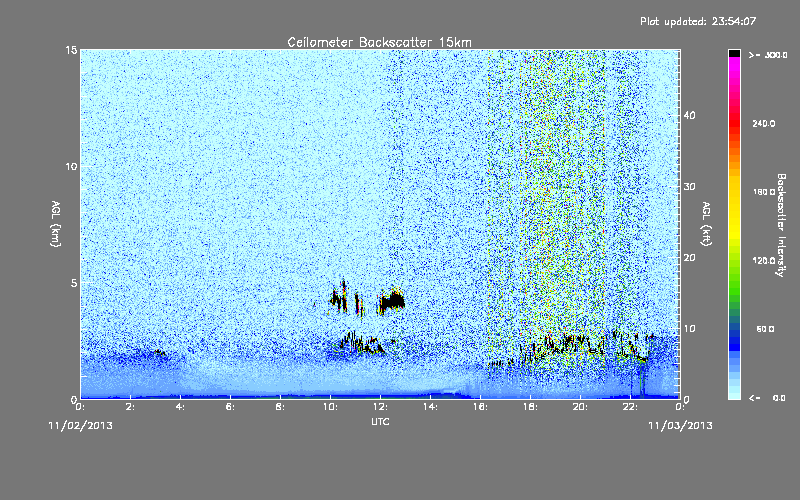Pick the magenta band of the colorbar

point(734,66)
